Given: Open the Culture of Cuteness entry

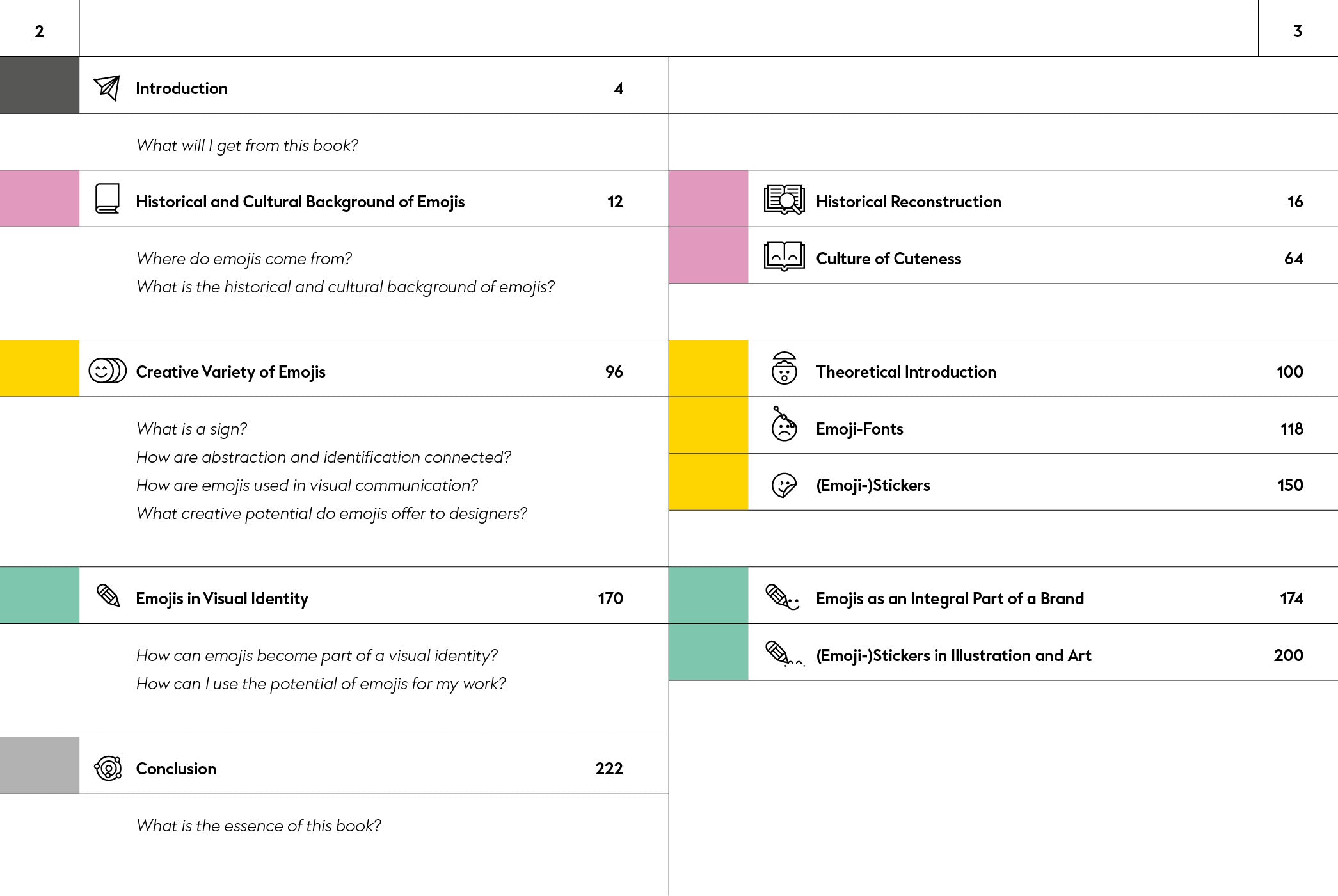Looking at the screenshot, I should (888, 259).
